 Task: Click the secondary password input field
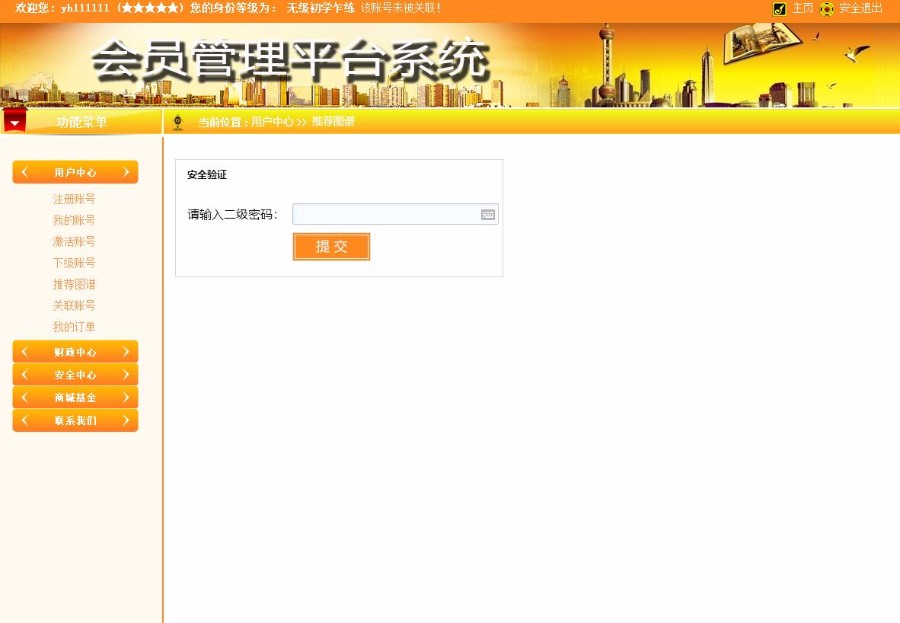pyautogui.click(x=385, y=214)
